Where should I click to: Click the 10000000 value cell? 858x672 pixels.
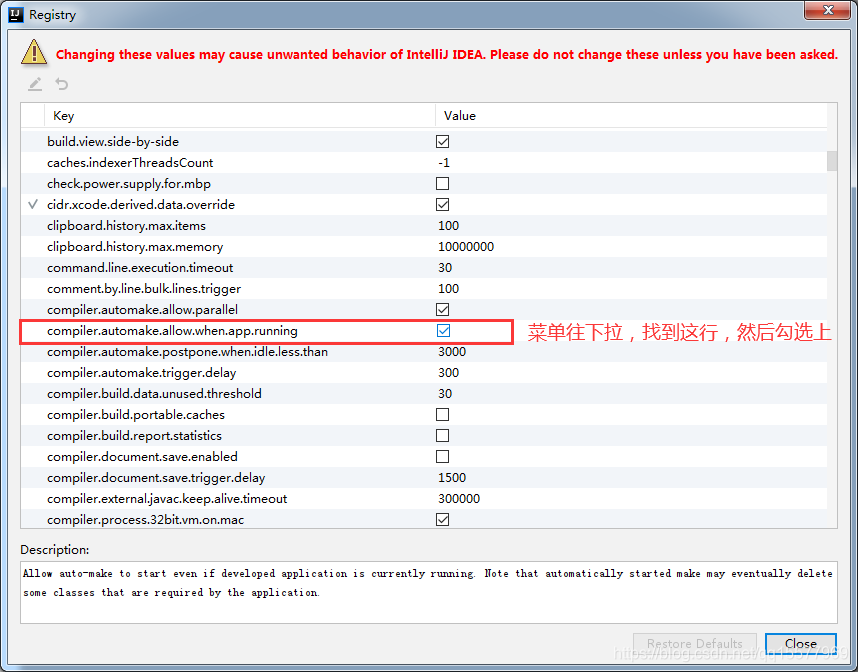tap(466, 247)
